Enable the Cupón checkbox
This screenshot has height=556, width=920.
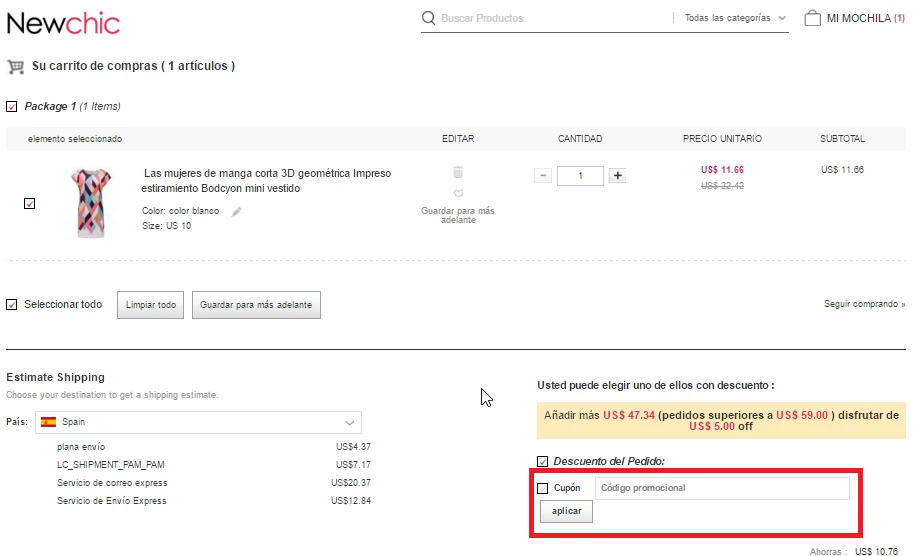click(x=543, y=488)
